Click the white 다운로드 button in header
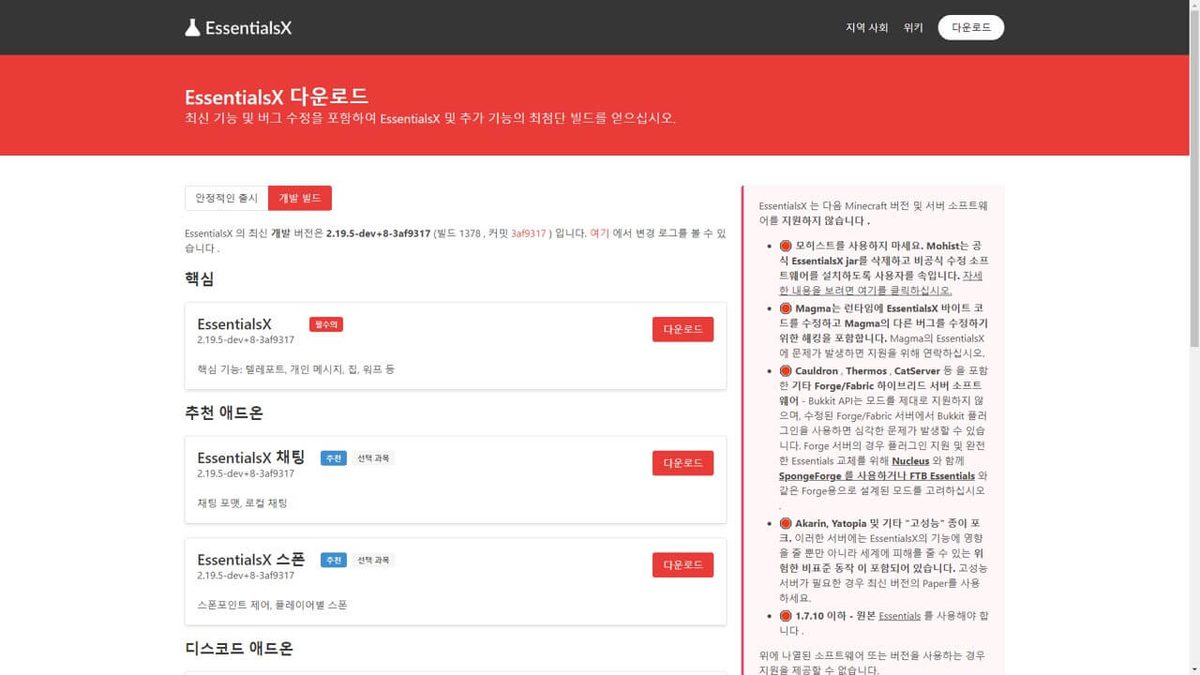Viewport: 1200px width, 675px height. (971, 27)
